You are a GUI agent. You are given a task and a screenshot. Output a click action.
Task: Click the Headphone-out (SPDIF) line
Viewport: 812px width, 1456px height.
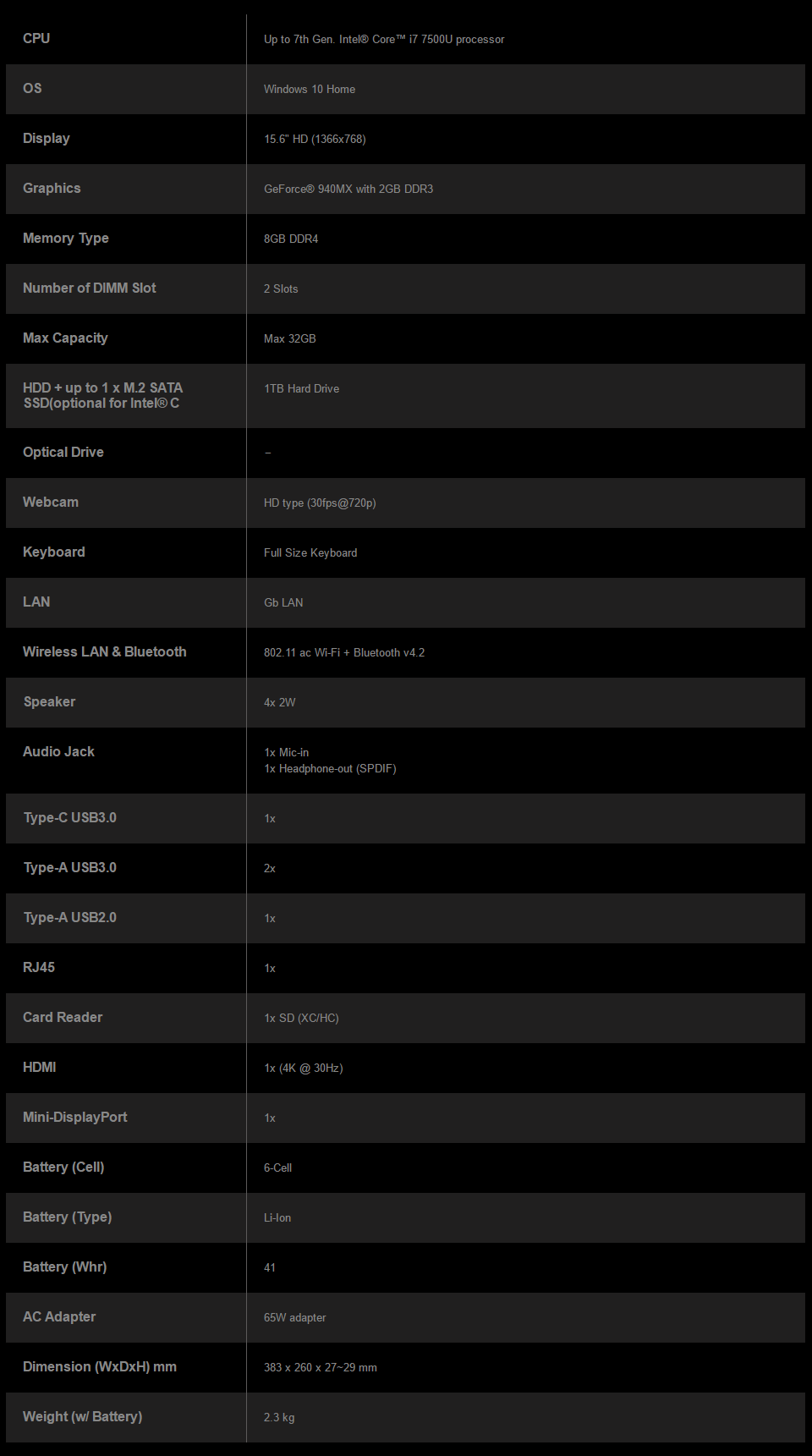[x=330, y=769]
